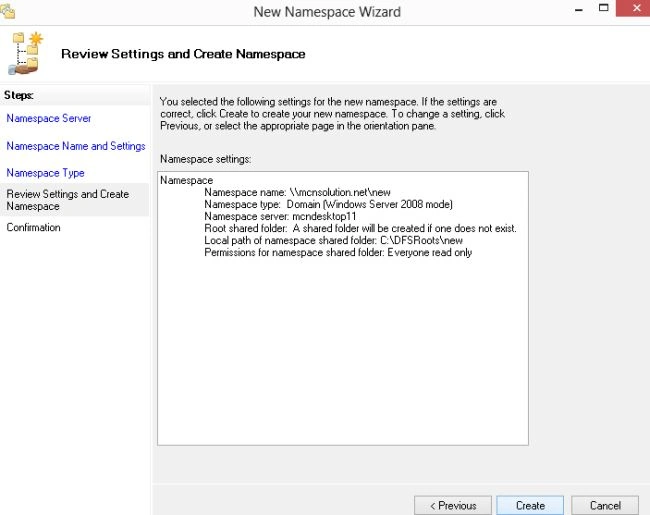Click the 'Namespace settings:' label

pos(206,159)
